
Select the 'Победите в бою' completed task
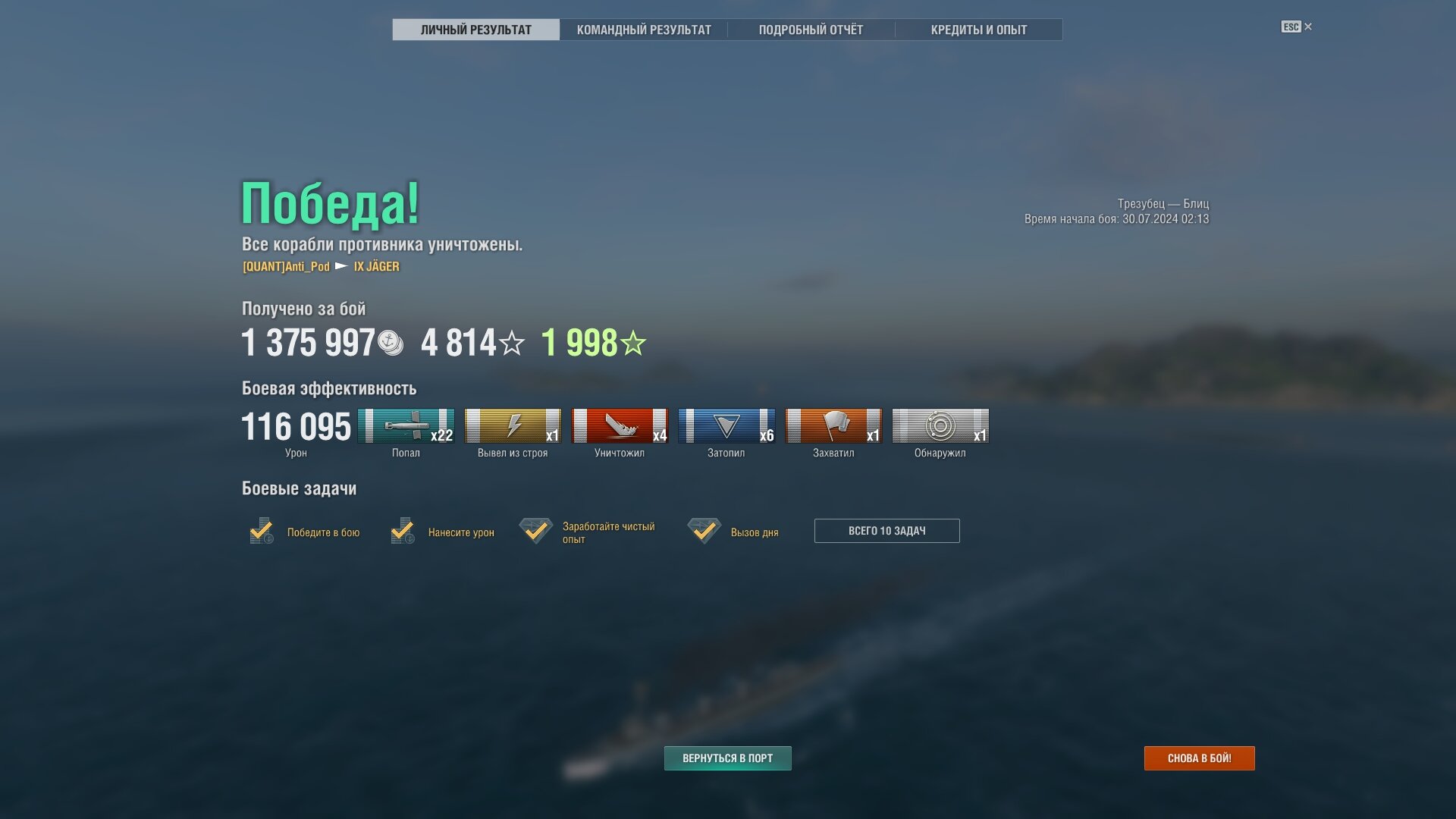[305, 532]
